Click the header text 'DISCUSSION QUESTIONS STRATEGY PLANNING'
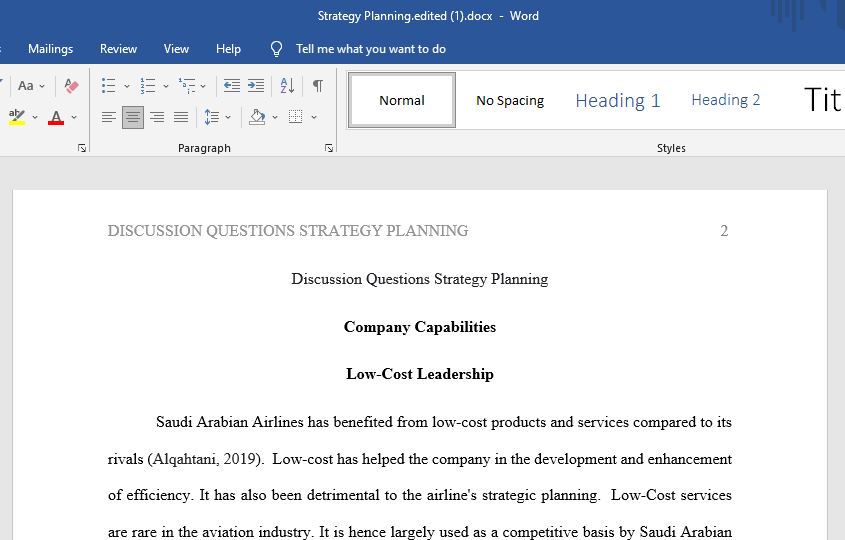This screenshot has width=845, height=540. [288, 231]
